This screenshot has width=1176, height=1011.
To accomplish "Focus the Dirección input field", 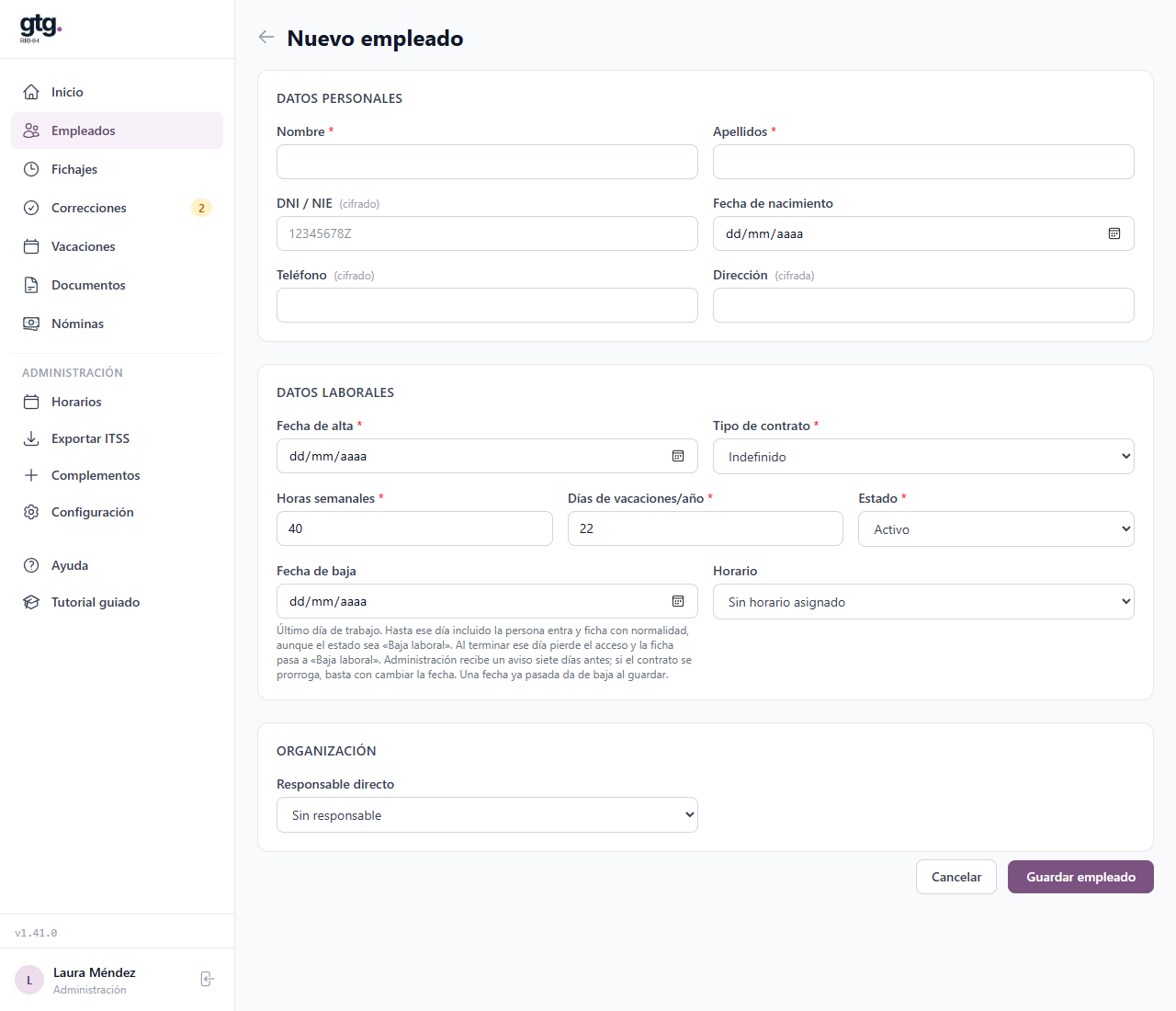I will 923,305.
